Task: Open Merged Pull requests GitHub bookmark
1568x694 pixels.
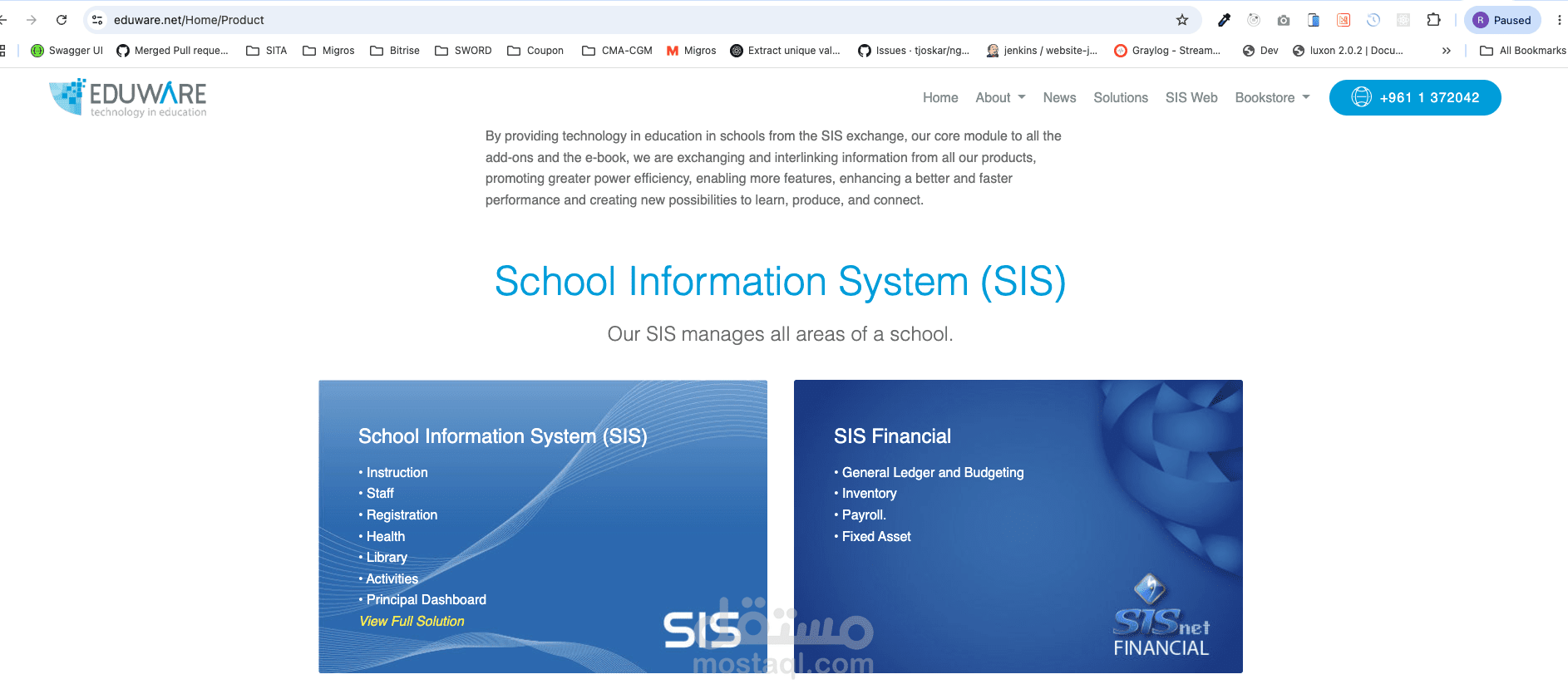Action: click(172, 51)
